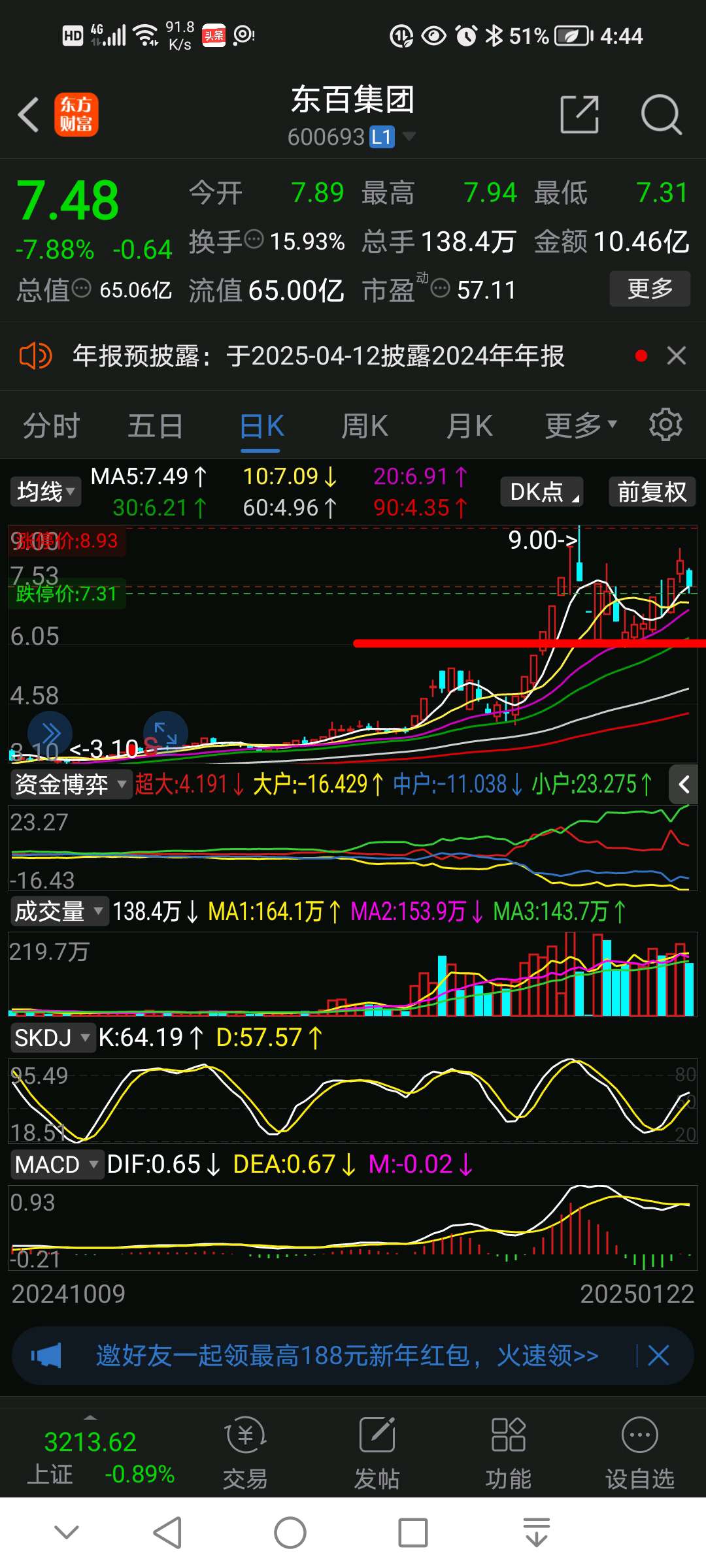Open the 均线 indicator dropdown
This screenshot has width=706, height=1568.
pos(46,491)
